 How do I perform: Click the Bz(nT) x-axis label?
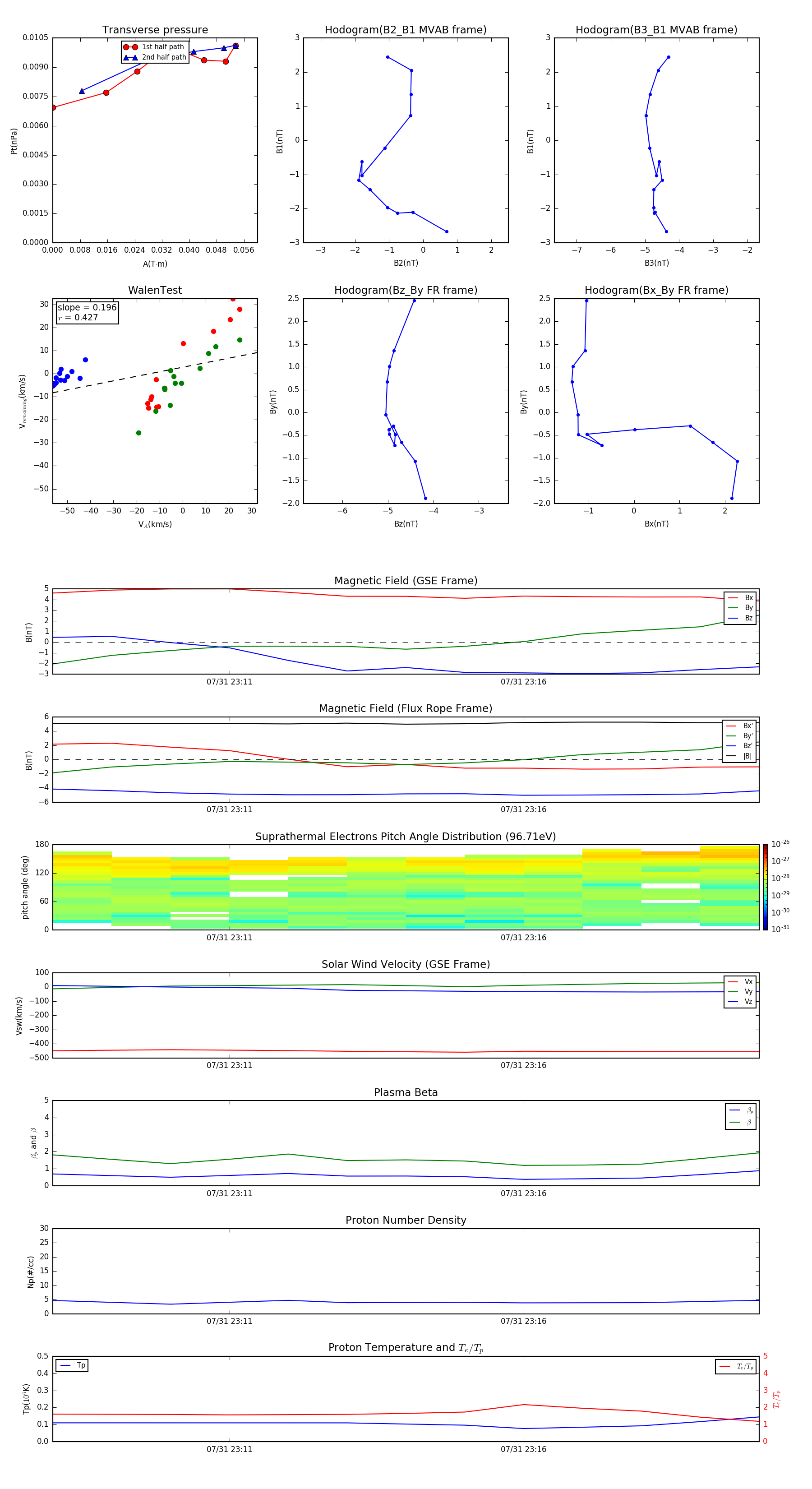tap(406, 524)
